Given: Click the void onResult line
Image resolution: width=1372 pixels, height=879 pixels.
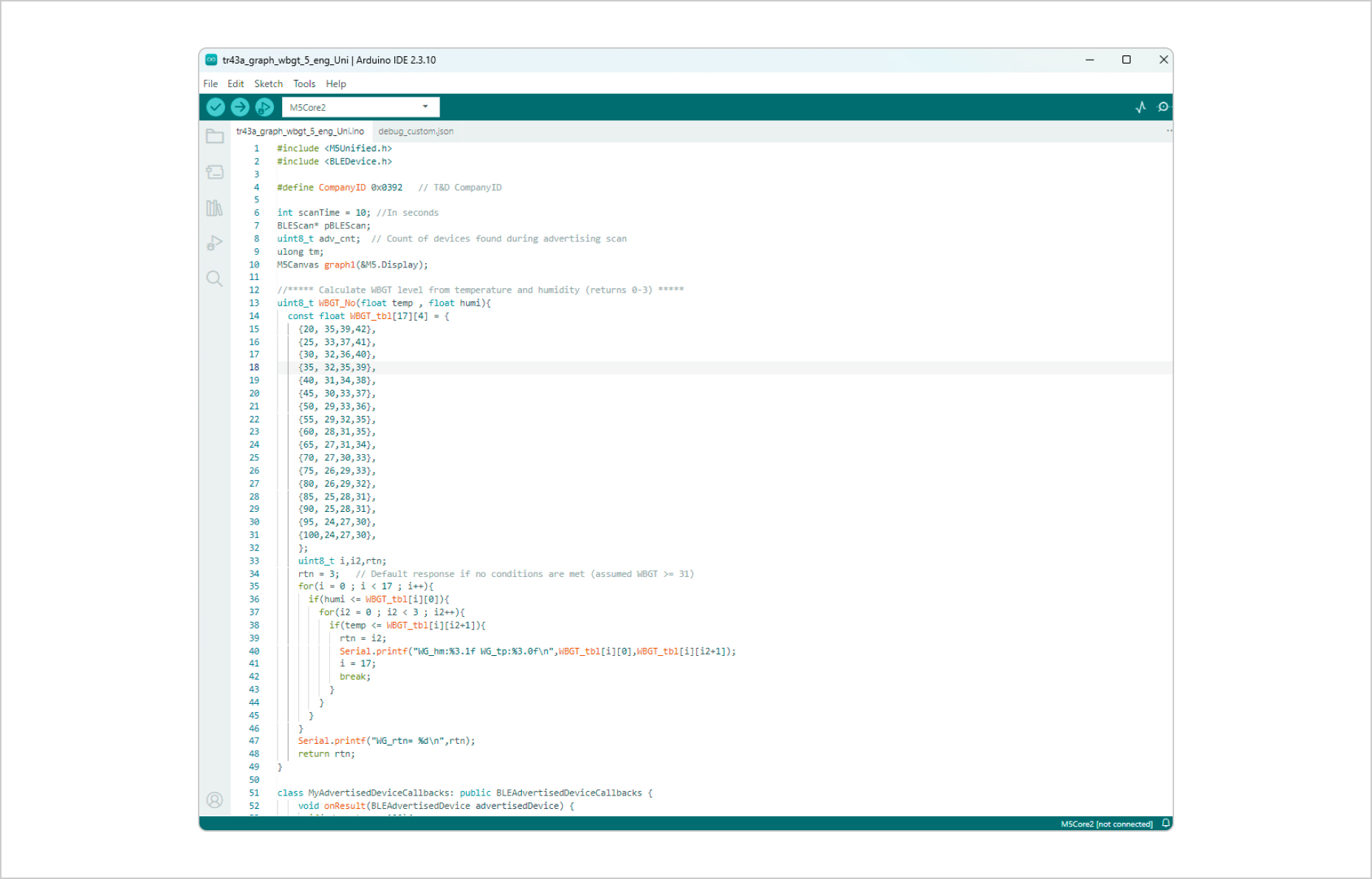Looking at the screenshot, I should pyautogui.click(x=436, y=806).
